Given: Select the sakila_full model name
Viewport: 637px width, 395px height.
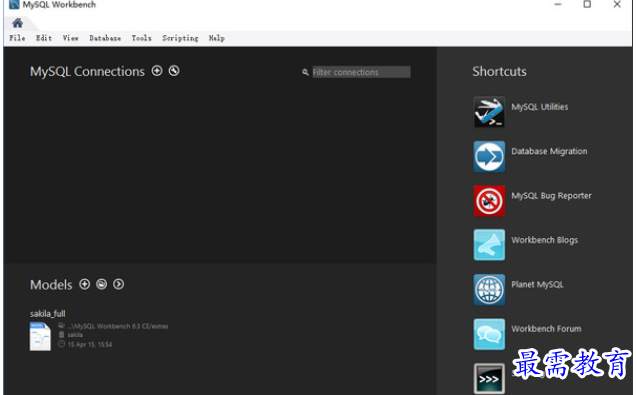Looking at the screenshot, I should [x=48, y=314].
